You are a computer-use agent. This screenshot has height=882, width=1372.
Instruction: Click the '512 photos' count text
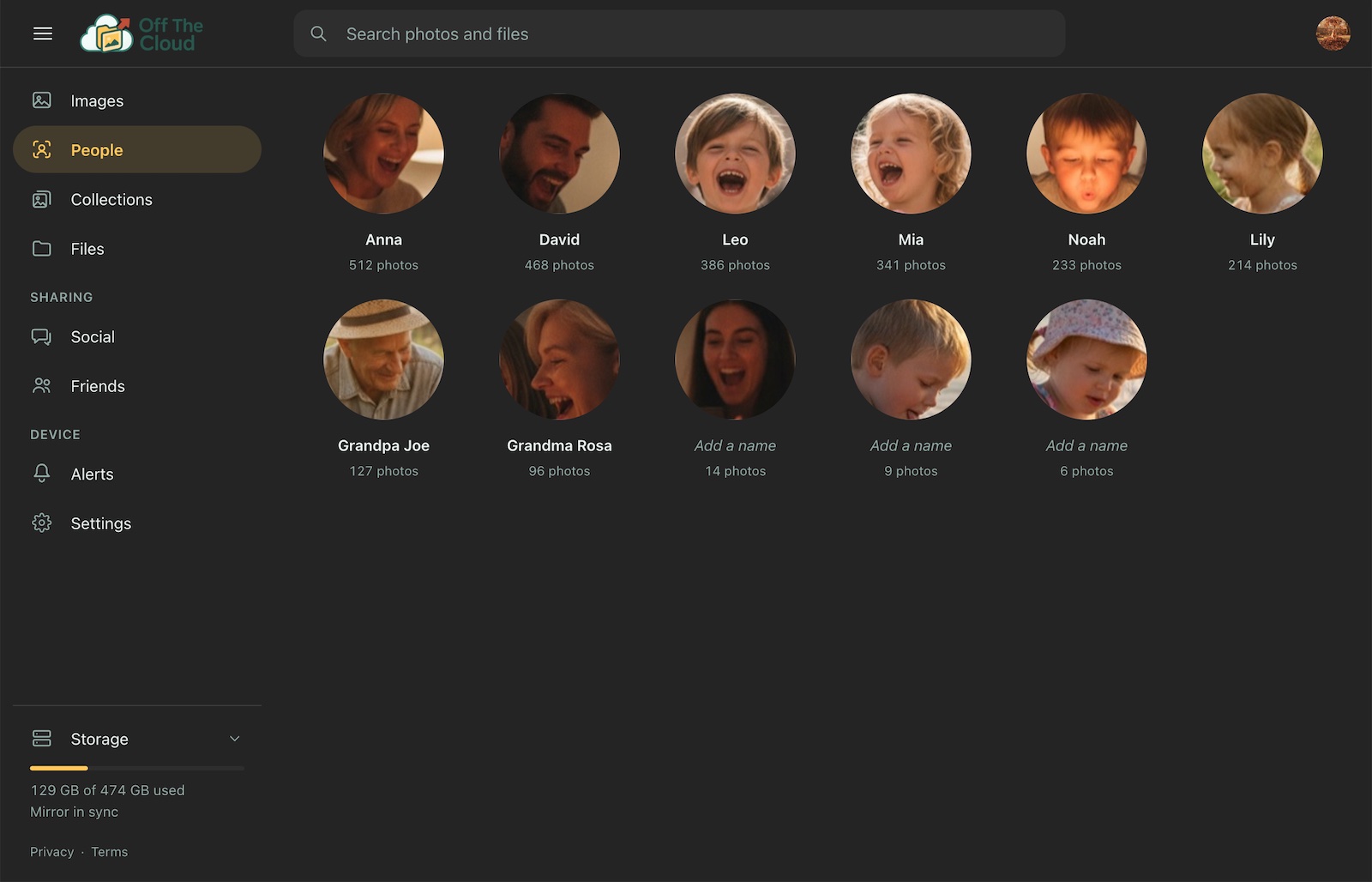[x=383, y=265]
